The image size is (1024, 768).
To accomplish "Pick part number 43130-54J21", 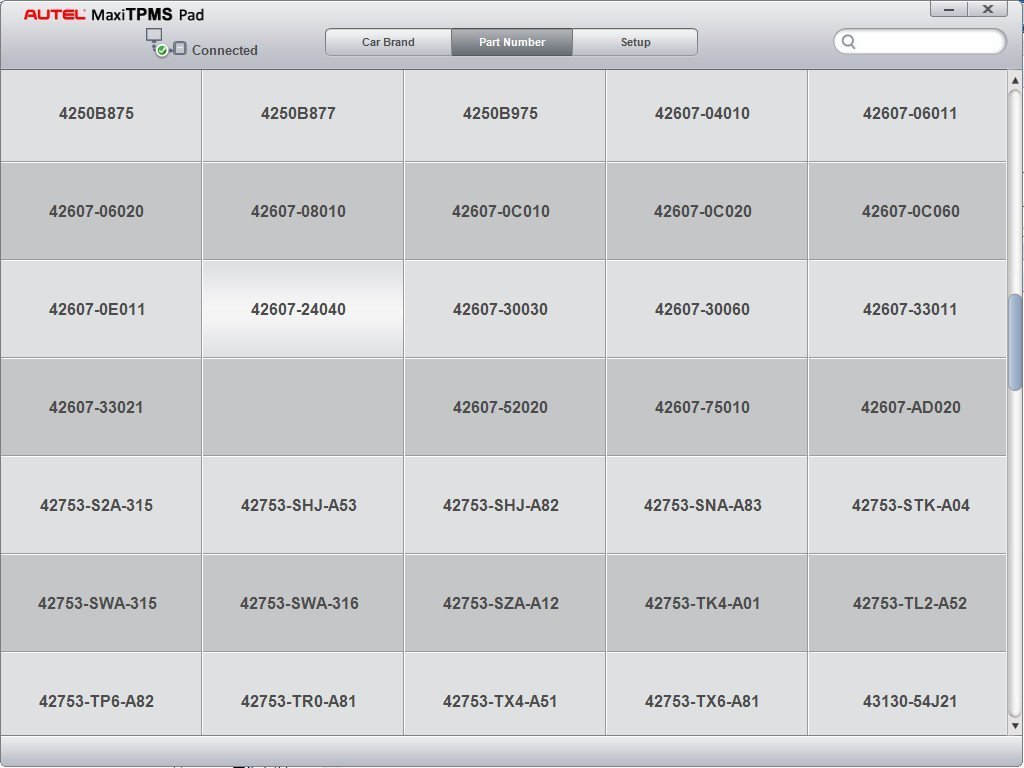I will [909, 702].
